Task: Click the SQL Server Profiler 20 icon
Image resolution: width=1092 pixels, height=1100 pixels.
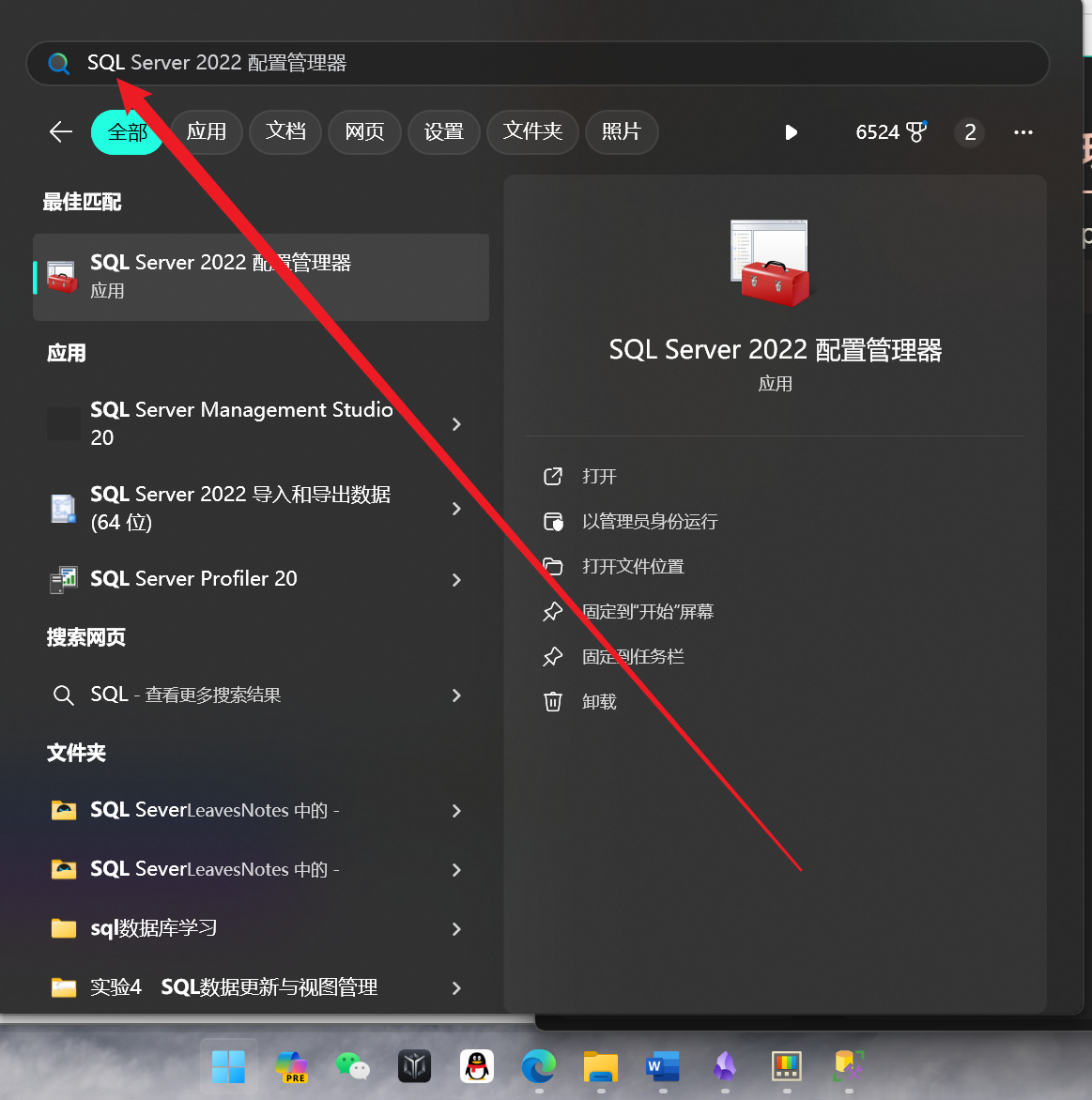Action: [x=63, y=580]
